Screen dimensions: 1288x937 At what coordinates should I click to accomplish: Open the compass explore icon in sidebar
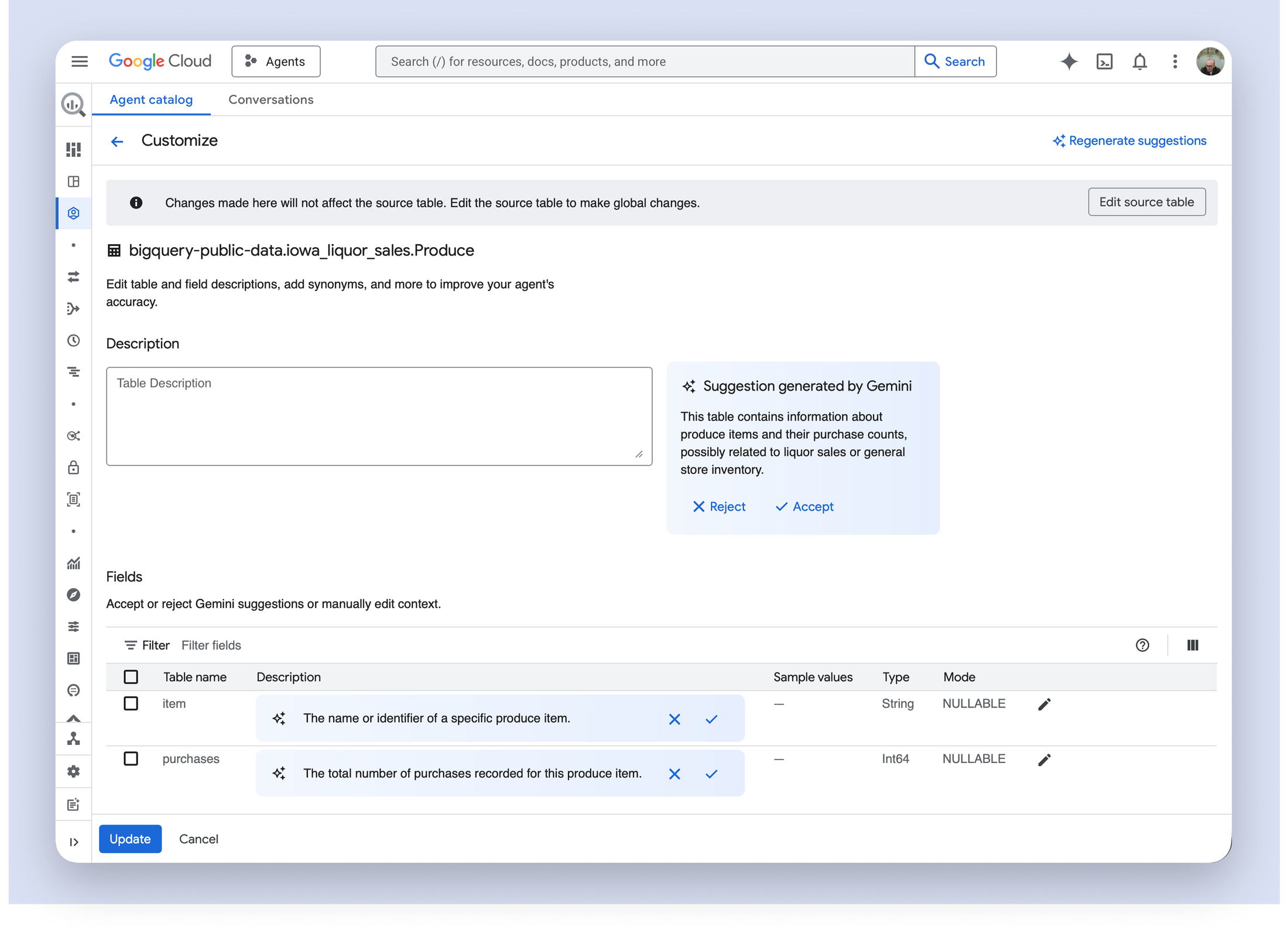pos(73,595)
